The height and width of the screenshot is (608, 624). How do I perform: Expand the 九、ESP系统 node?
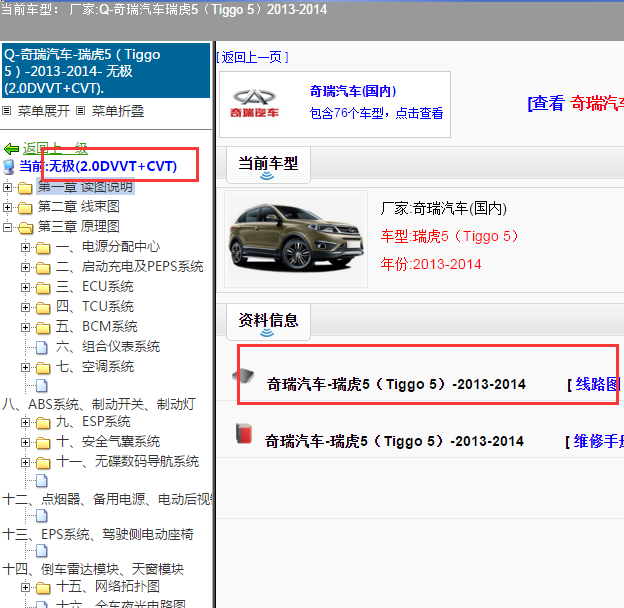[25, 422]
